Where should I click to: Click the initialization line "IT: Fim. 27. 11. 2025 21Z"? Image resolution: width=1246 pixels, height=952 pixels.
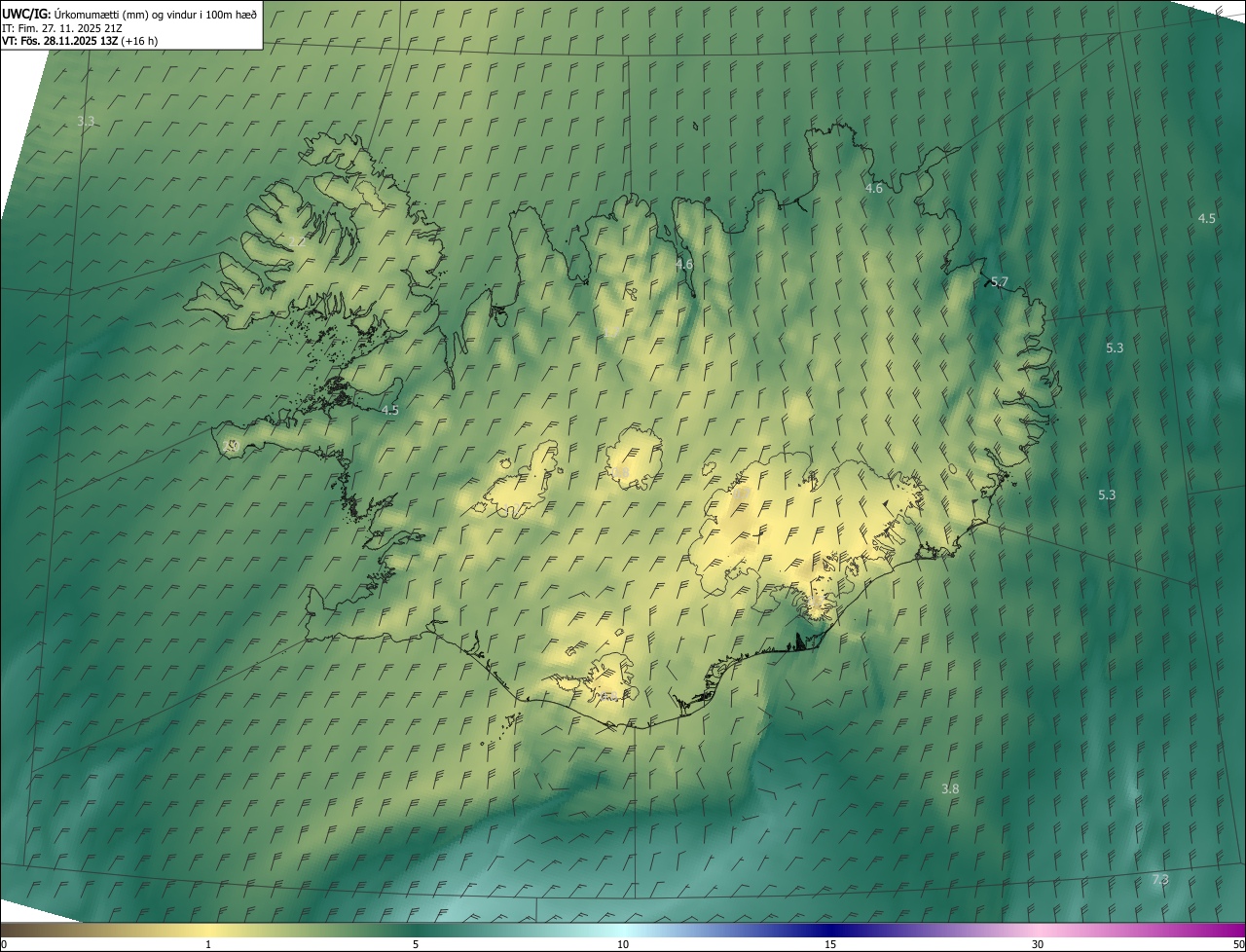point(61,28)
